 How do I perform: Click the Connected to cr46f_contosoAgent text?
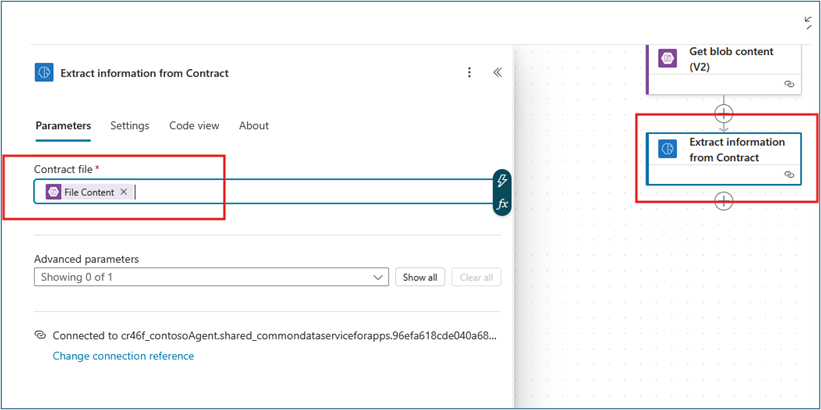click(x=274, y=336)
